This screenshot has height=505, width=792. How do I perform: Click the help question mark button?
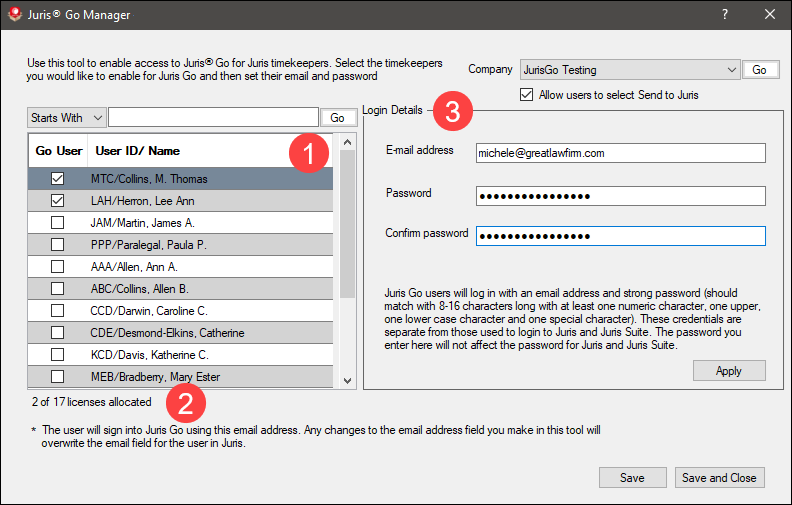tap(725, 15)
